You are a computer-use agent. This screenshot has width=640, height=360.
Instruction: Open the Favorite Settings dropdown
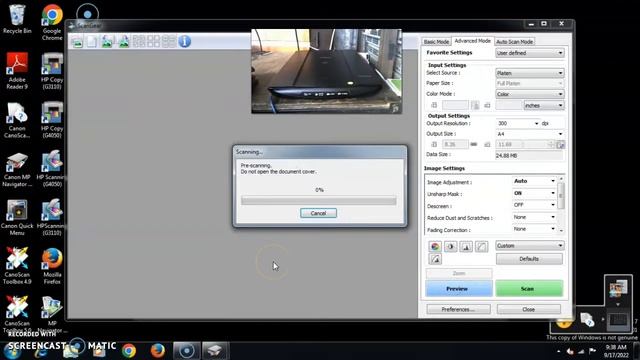coord(529,53)
